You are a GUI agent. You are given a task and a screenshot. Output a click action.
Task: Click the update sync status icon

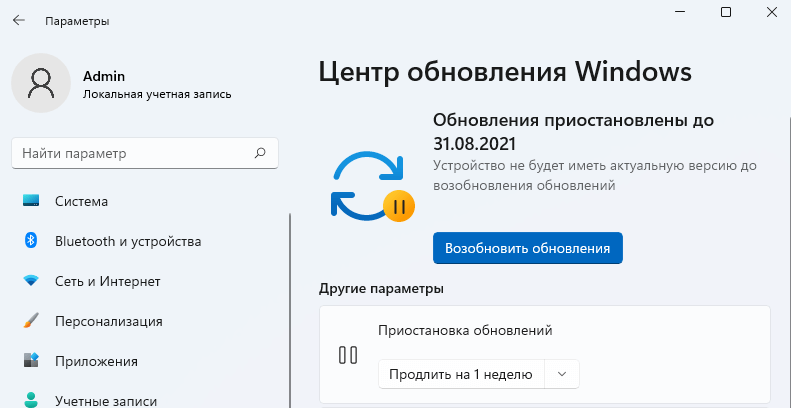[x=370, y=187]
